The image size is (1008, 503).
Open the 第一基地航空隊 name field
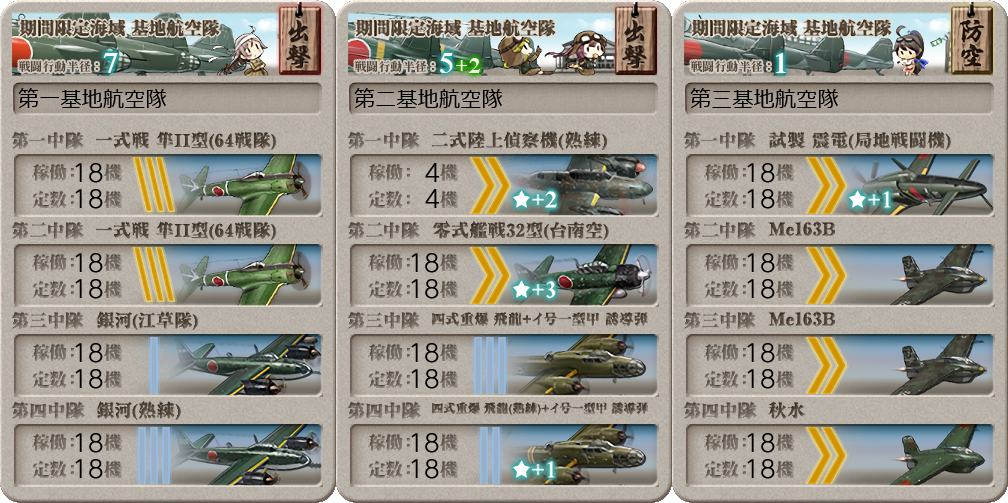coord(167,99)
